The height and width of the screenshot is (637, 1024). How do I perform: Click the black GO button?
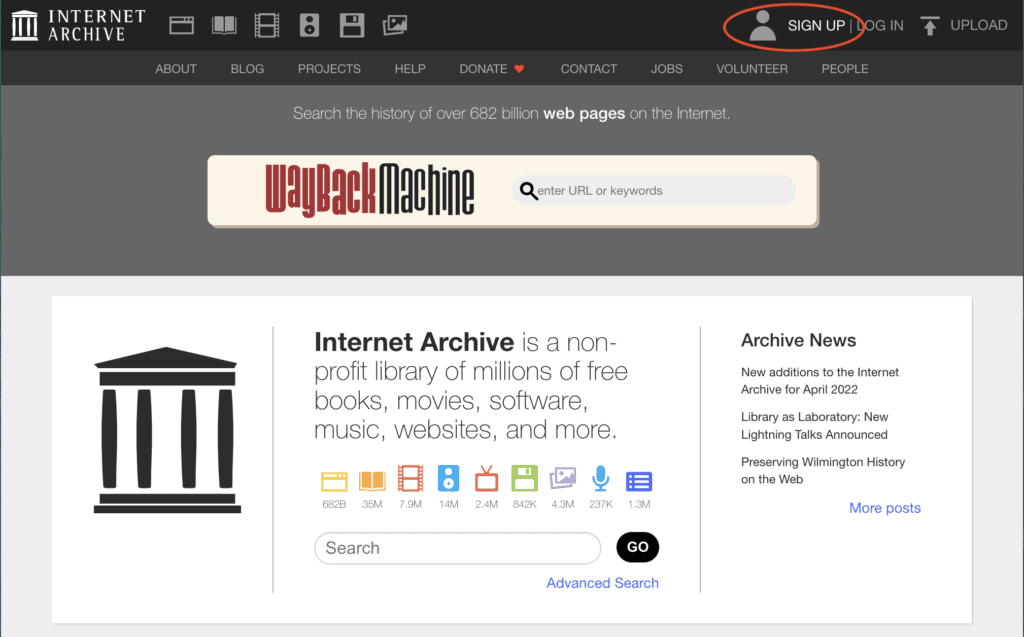pyautogui.click(x=637, y=547)
